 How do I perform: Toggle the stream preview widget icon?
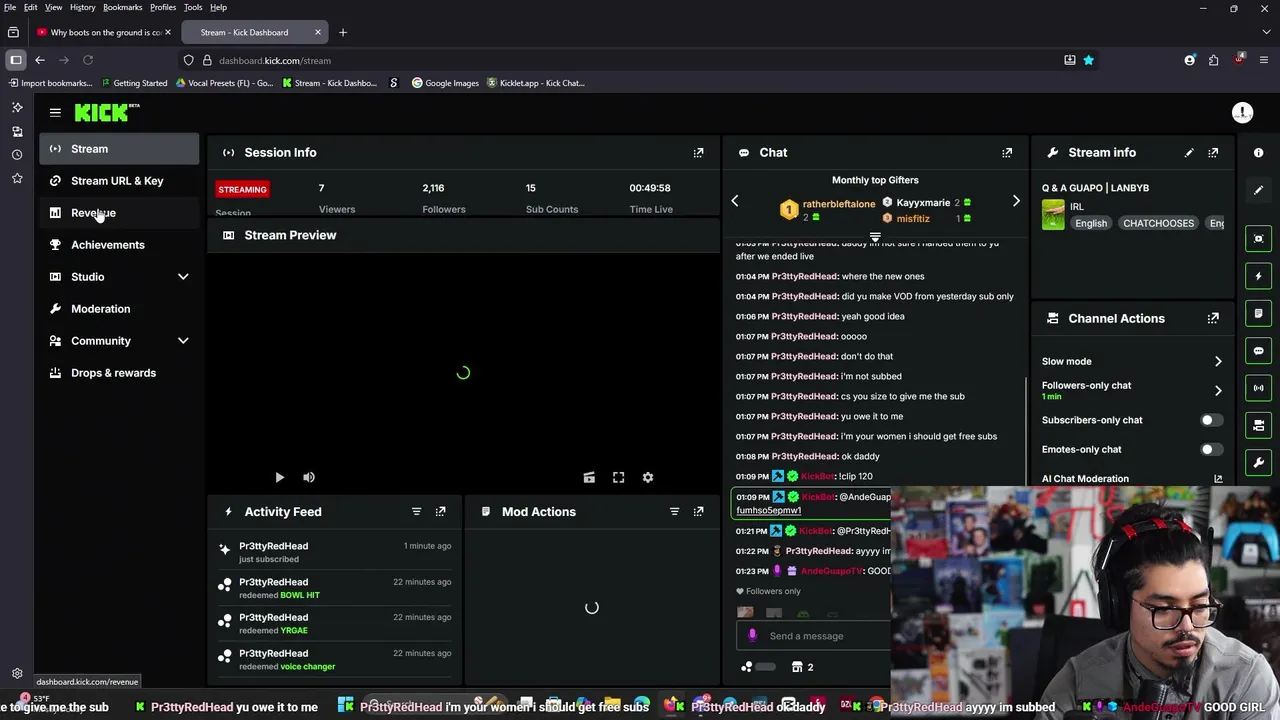point(1259,238)
